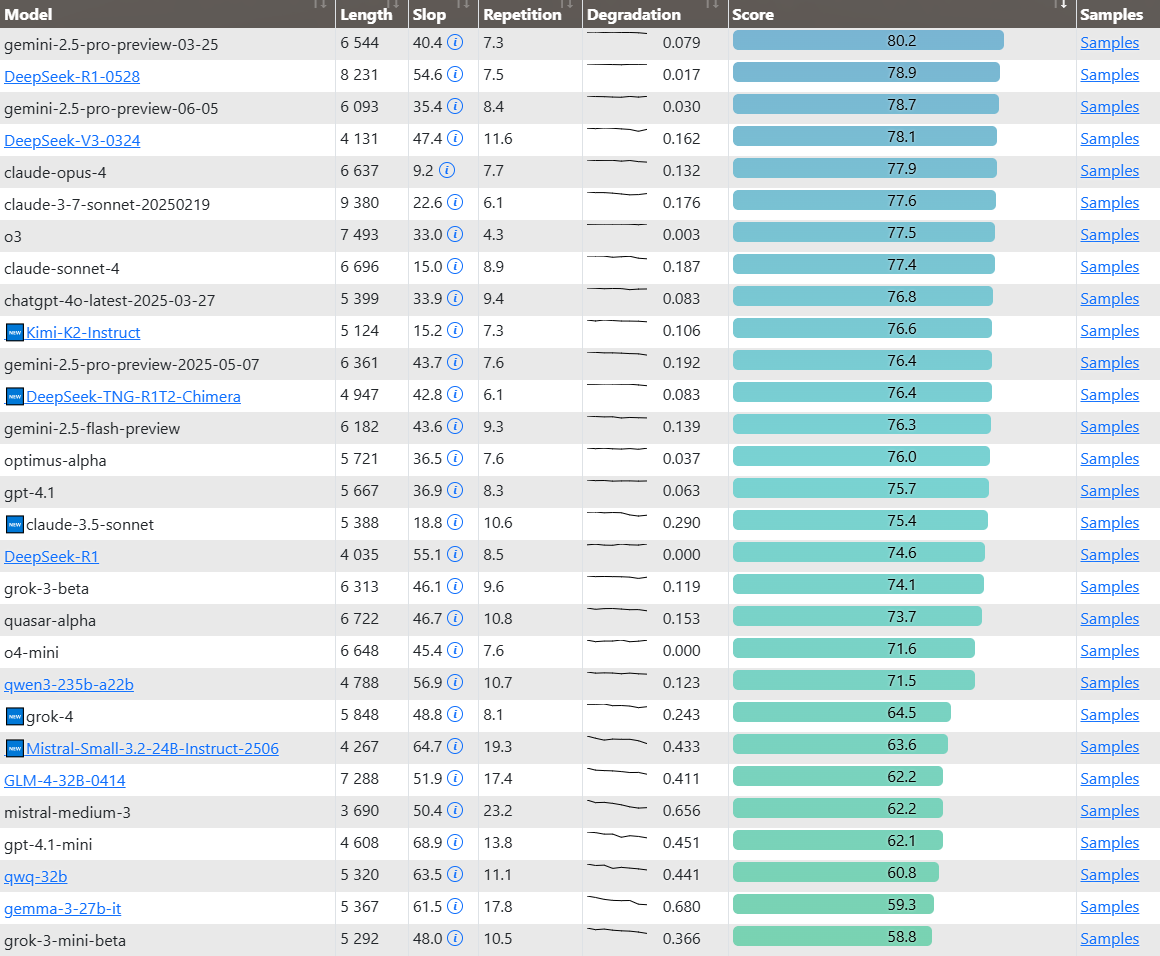Viewport: 1160px width, 956px height.
Task: Click the 64.5 score bar for grok-4
Action: [841, 713]
